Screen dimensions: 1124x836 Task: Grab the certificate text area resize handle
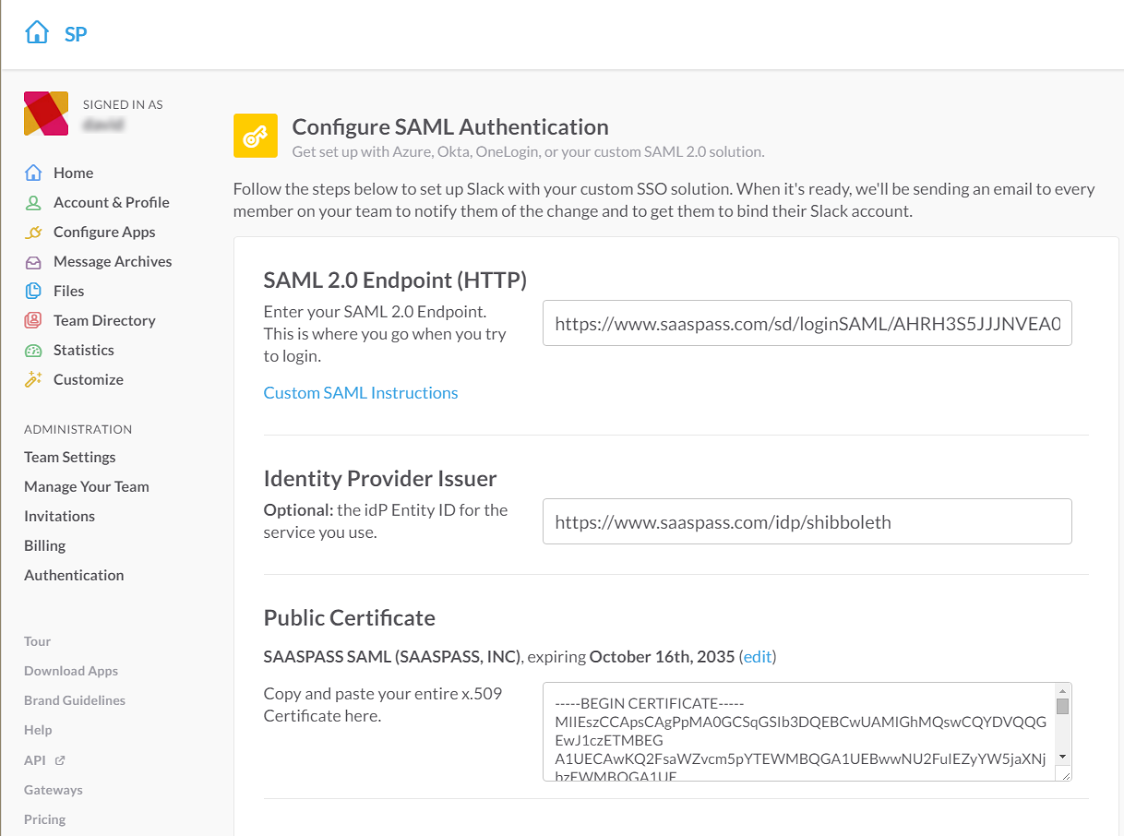[x=1065, y=775]
